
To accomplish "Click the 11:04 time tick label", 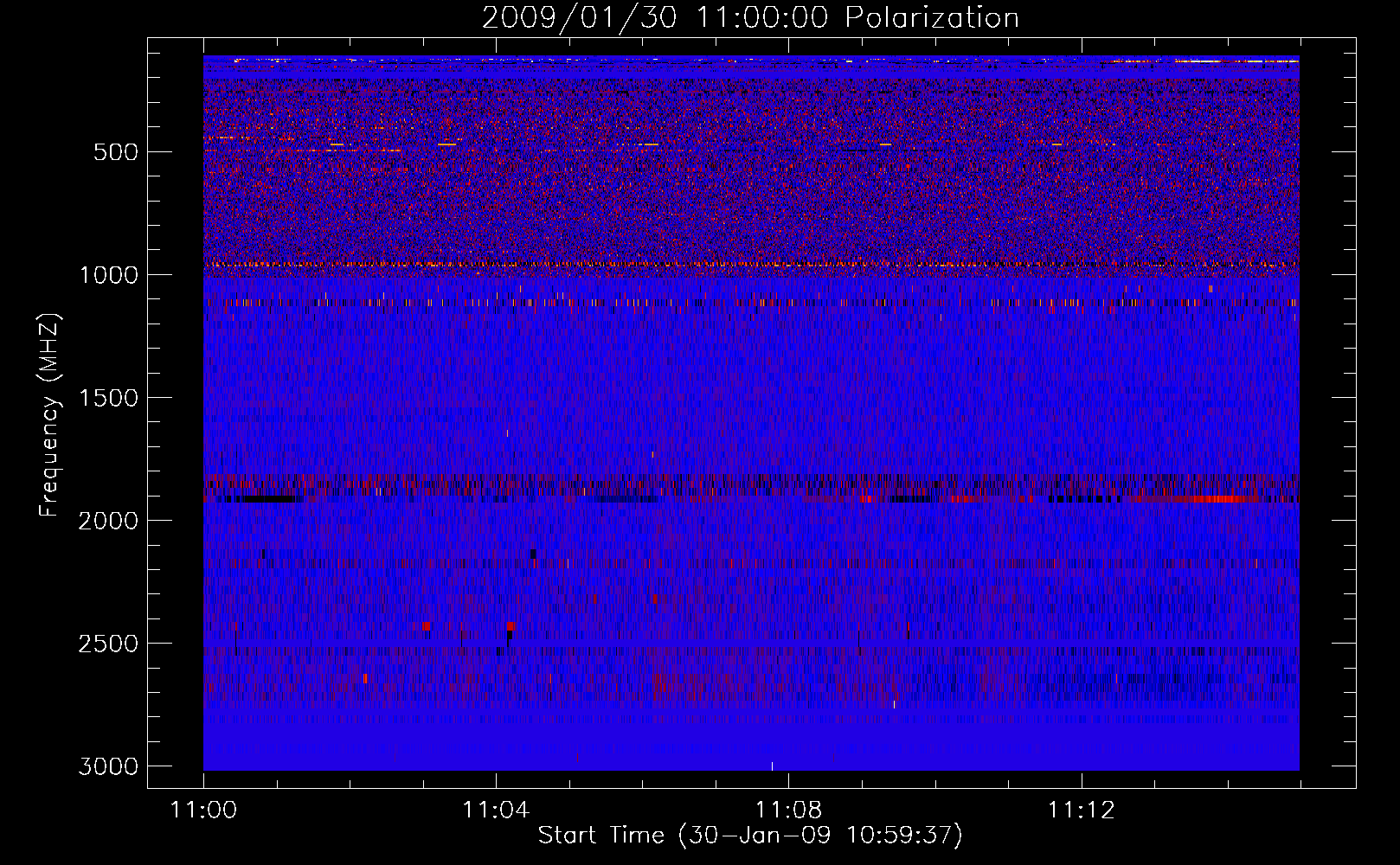I will pos(496,811).
